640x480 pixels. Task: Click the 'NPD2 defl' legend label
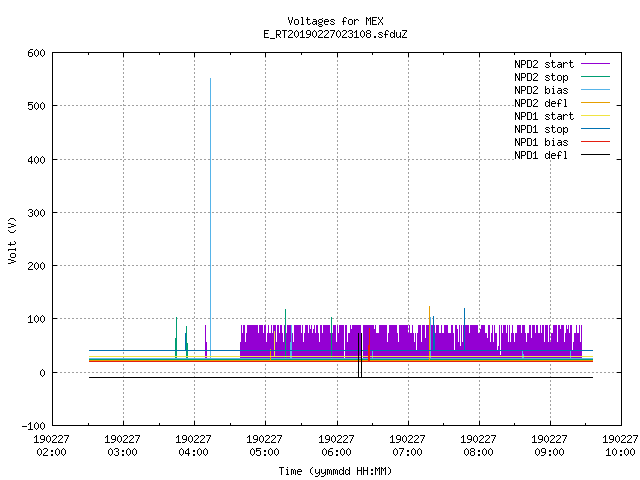541,103
